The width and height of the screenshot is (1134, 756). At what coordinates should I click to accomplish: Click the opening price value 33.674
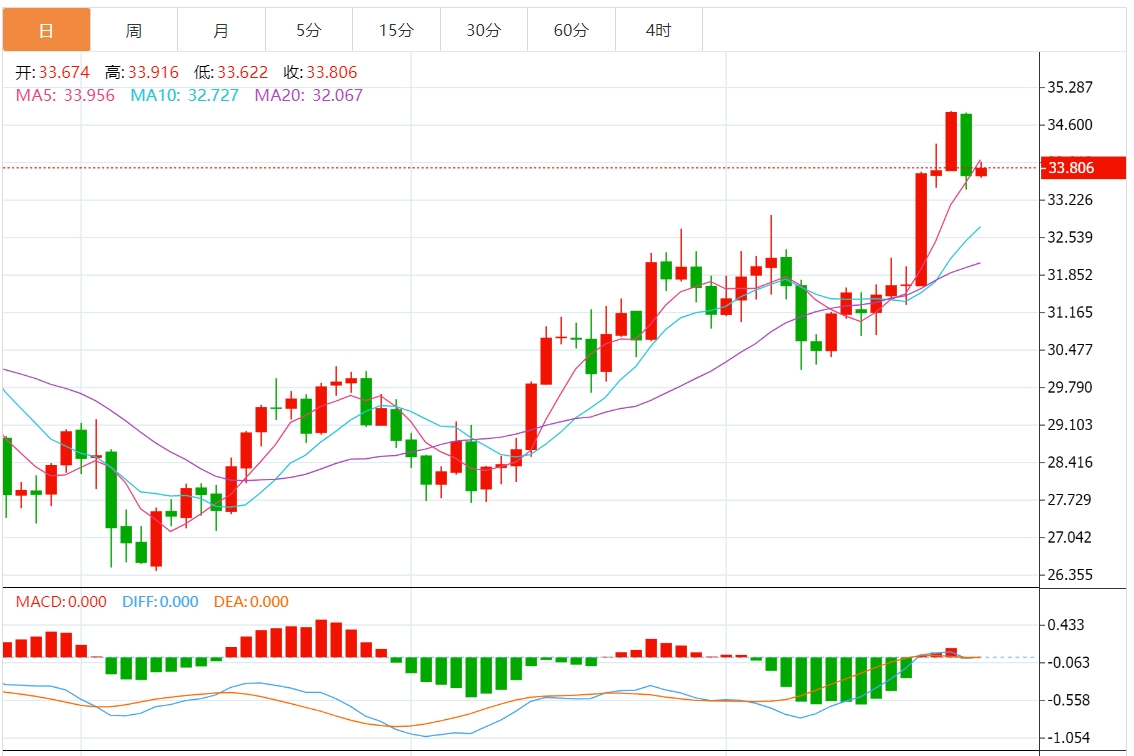[x=64, y=72]
